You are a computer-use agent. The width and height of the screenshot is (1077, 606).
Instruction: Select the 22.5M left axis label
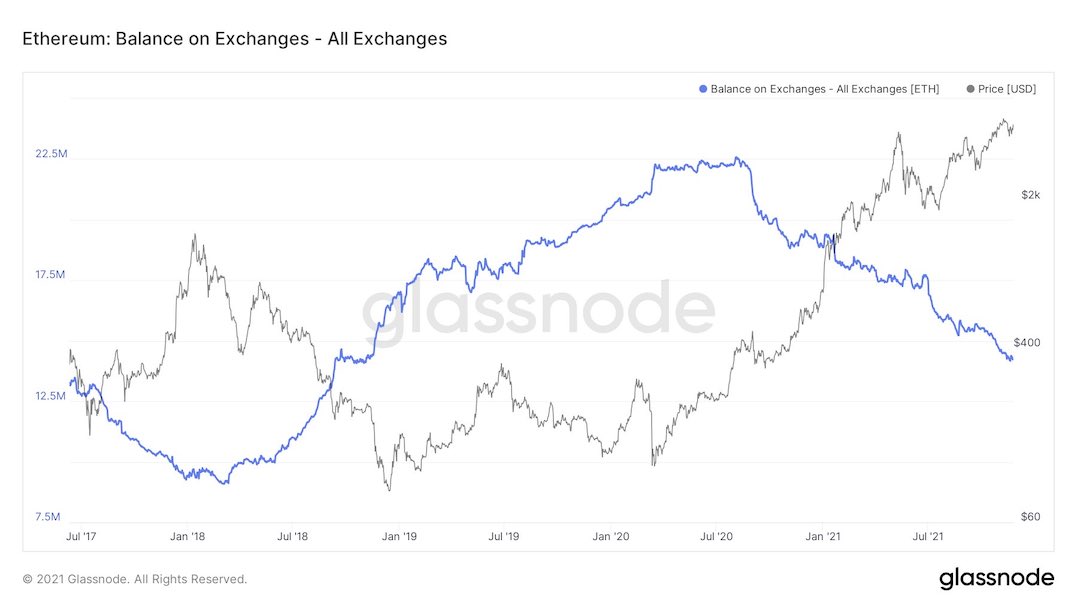tap(51, 154)
